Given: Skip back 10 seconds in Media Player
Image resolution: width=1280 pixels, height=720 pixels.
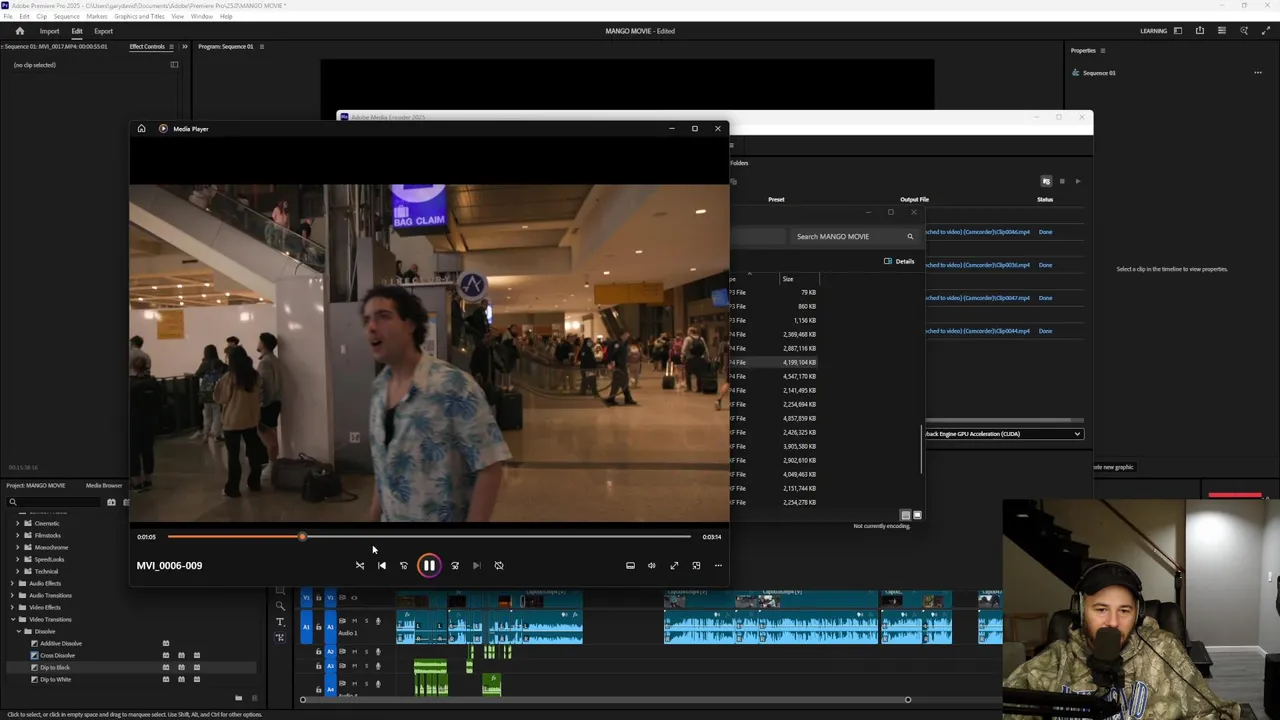Looking at the screenshot, I should tap(404, 566).
